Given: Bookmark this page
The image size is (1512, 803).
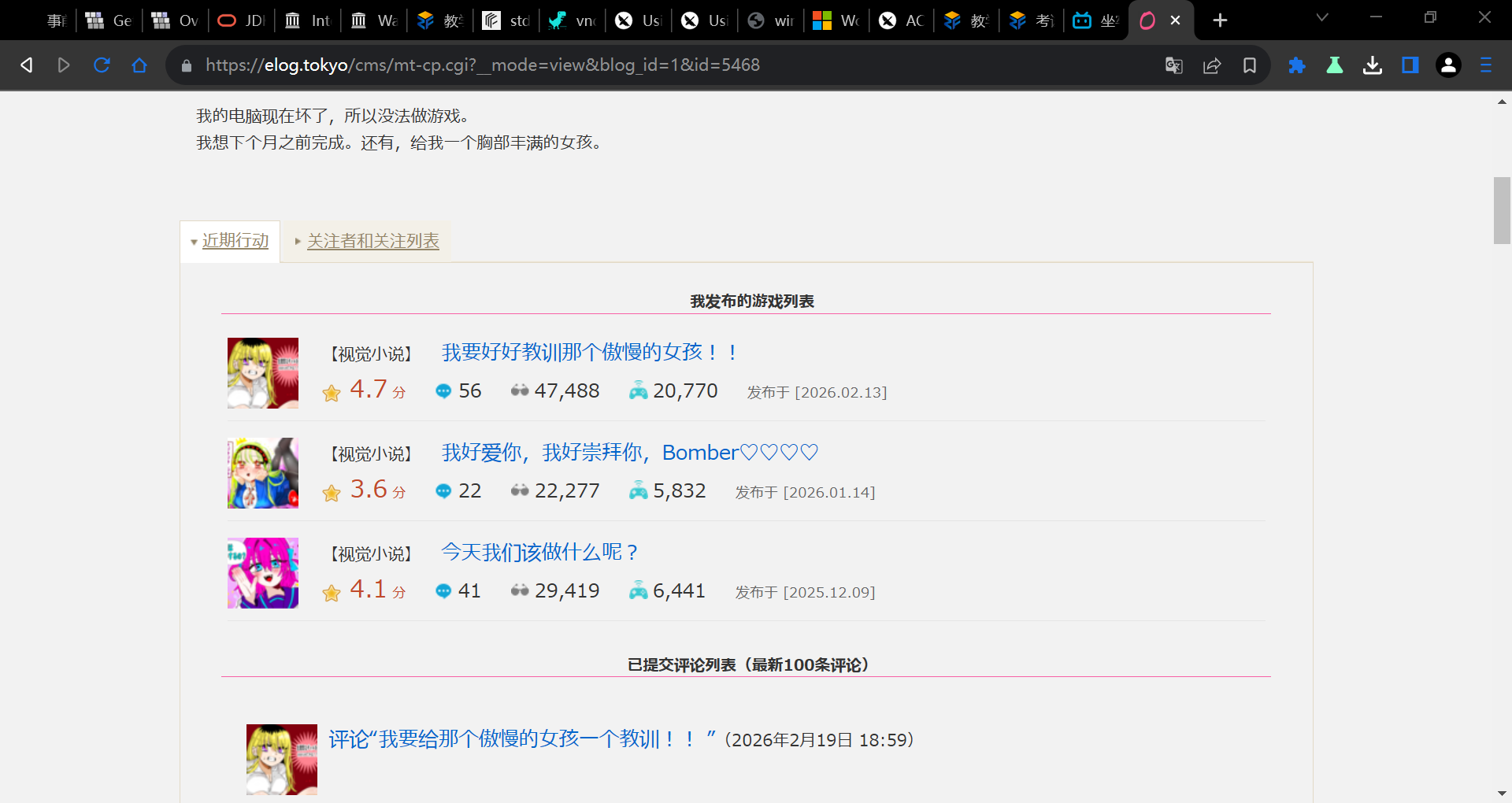Looking at the screenshot, I should (x=1250, y=65).
